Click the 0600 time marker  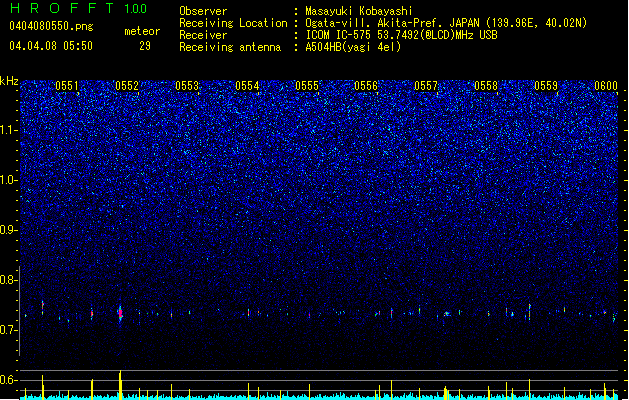click(606, 86)
